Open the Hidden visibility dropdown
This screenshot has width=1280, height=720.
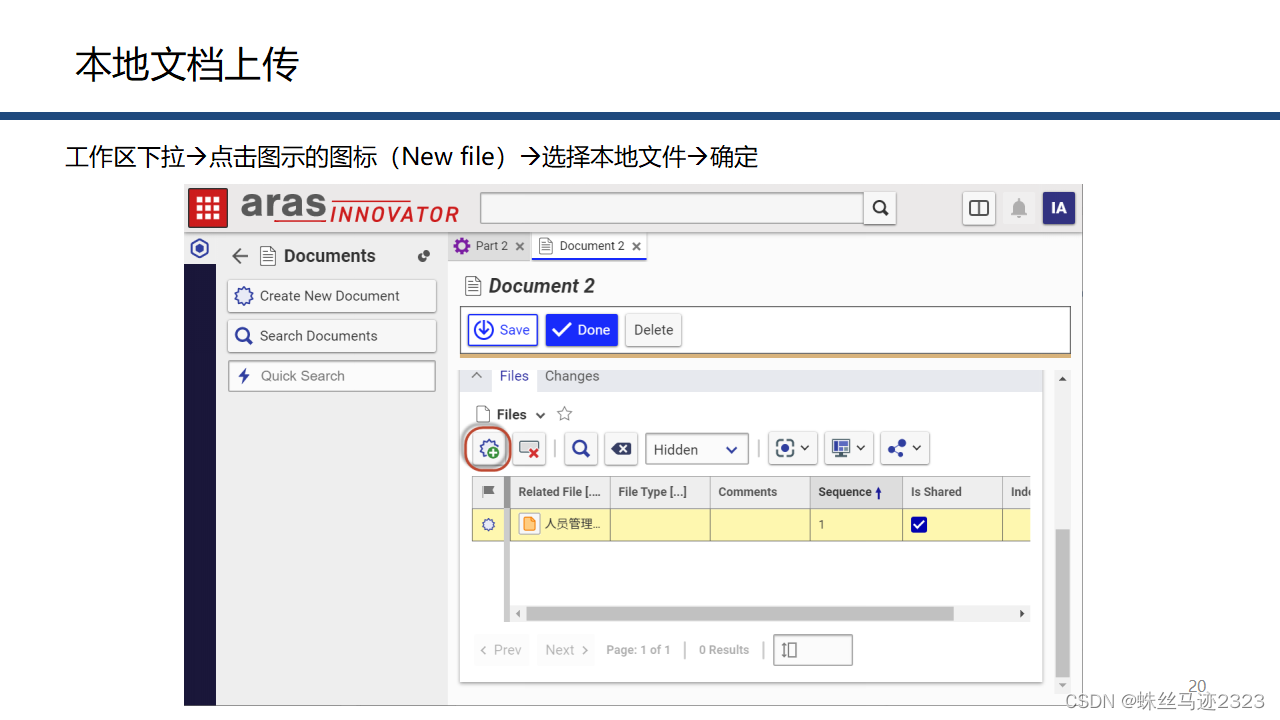pos(696,449)
